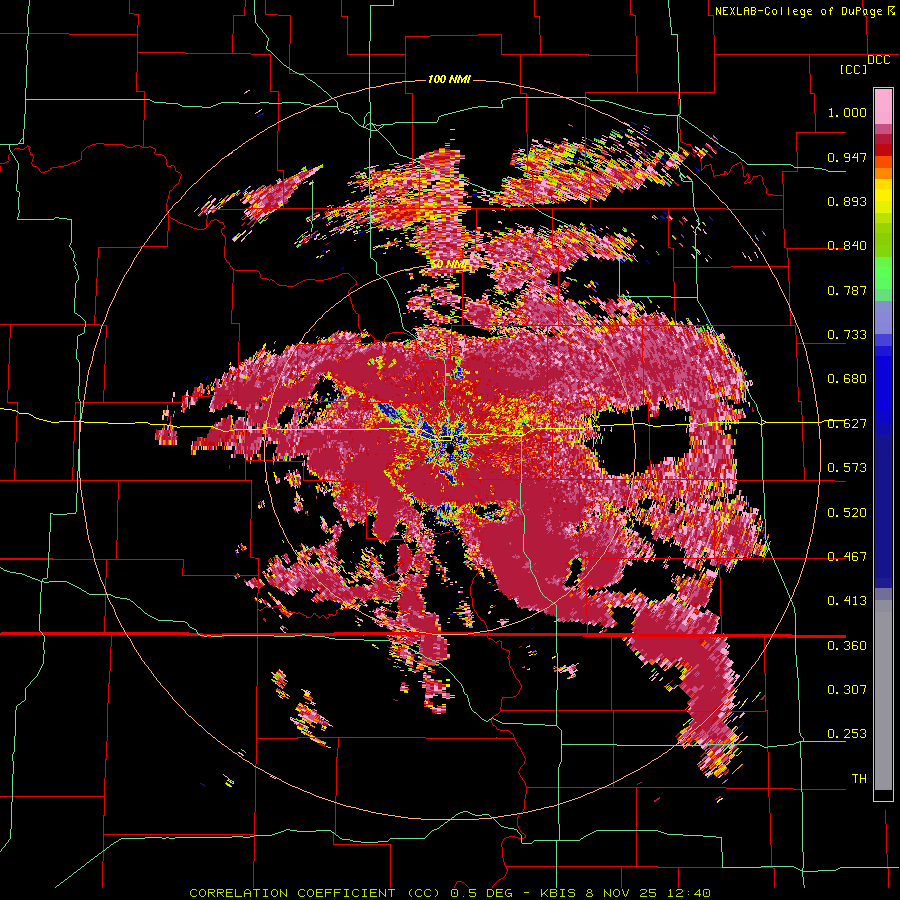Pick the orange band in the color scale
This screenshot has height=900, width=900.
883,173
